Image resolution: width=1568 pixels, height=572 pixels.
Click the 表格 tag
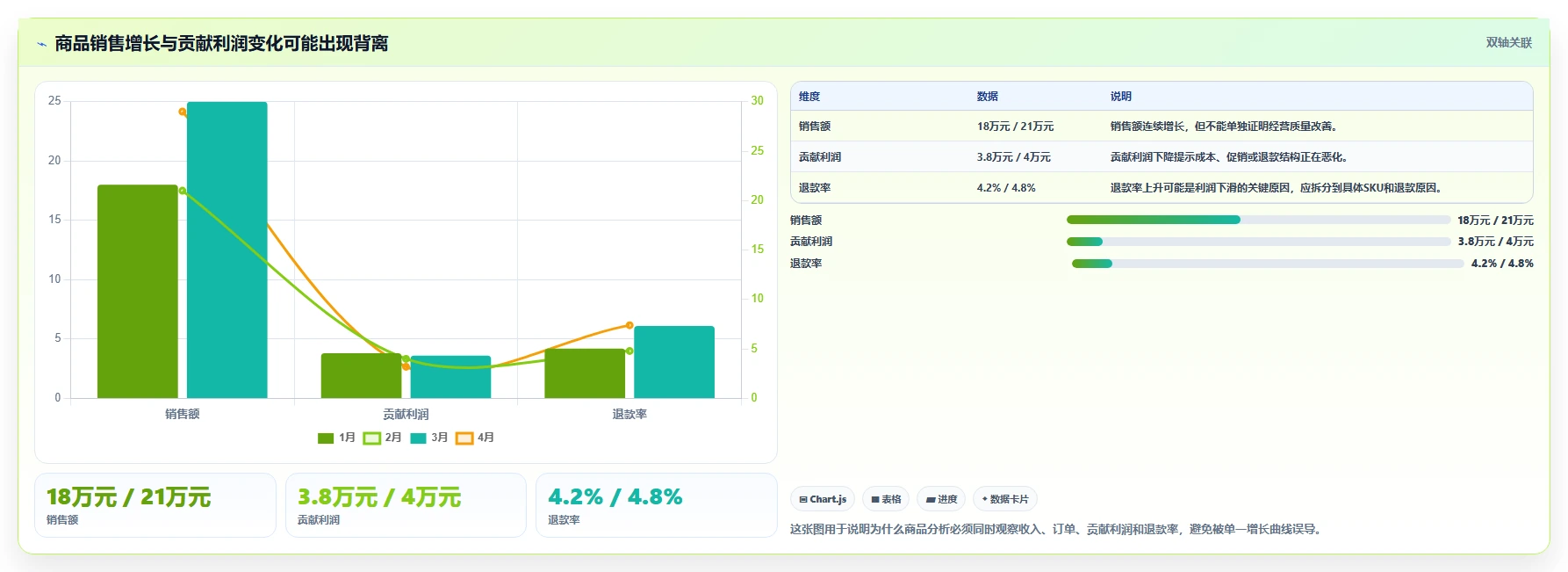click(886, 499)
